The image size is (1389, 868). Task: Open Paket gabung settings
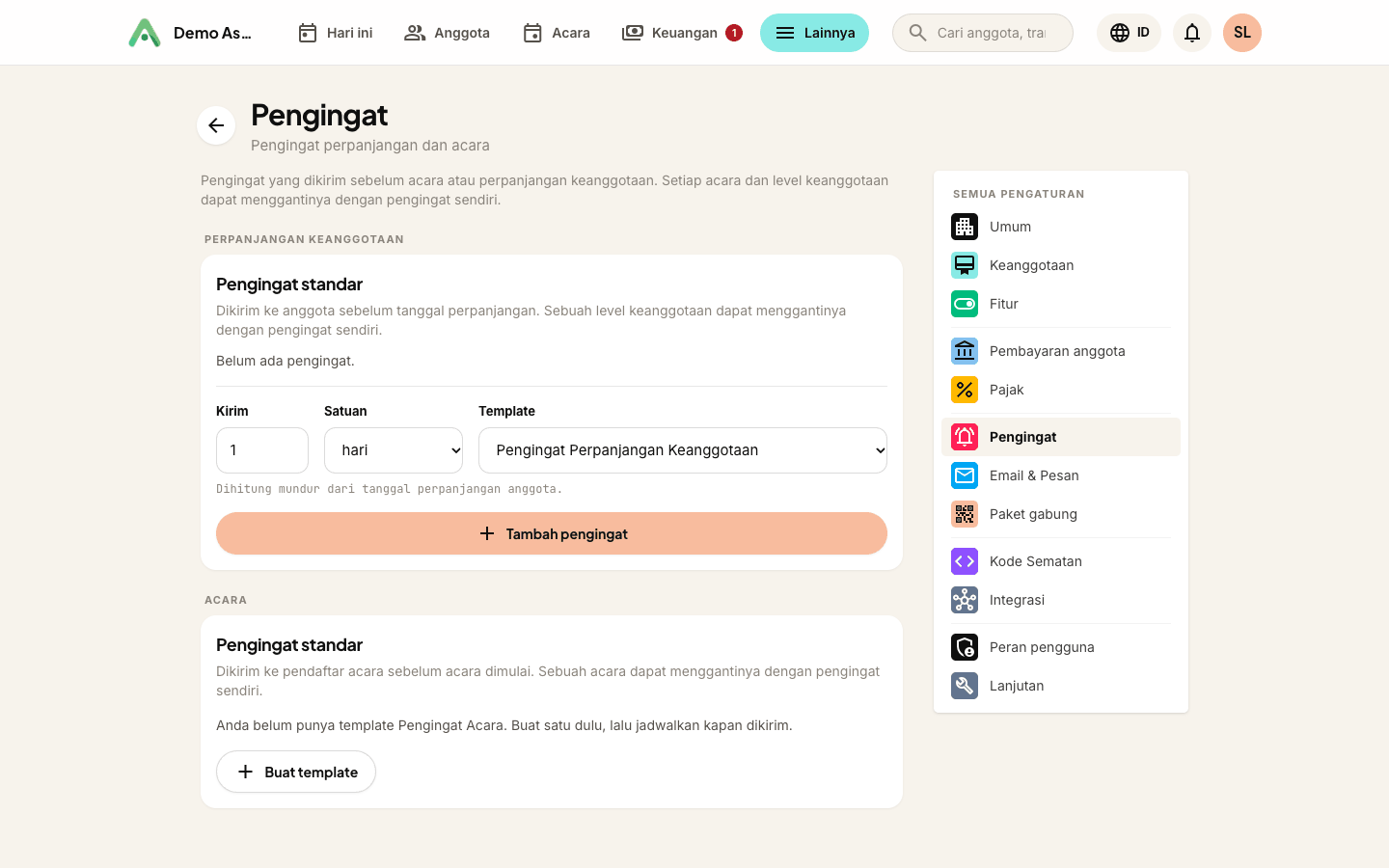[x=1061, y=514]
